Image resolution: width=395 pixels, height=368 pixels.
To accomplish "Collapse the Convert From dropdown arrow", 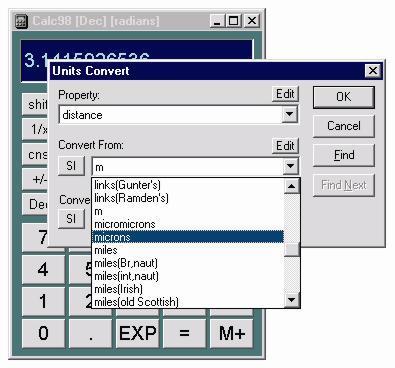I will (x=290, y=166).
